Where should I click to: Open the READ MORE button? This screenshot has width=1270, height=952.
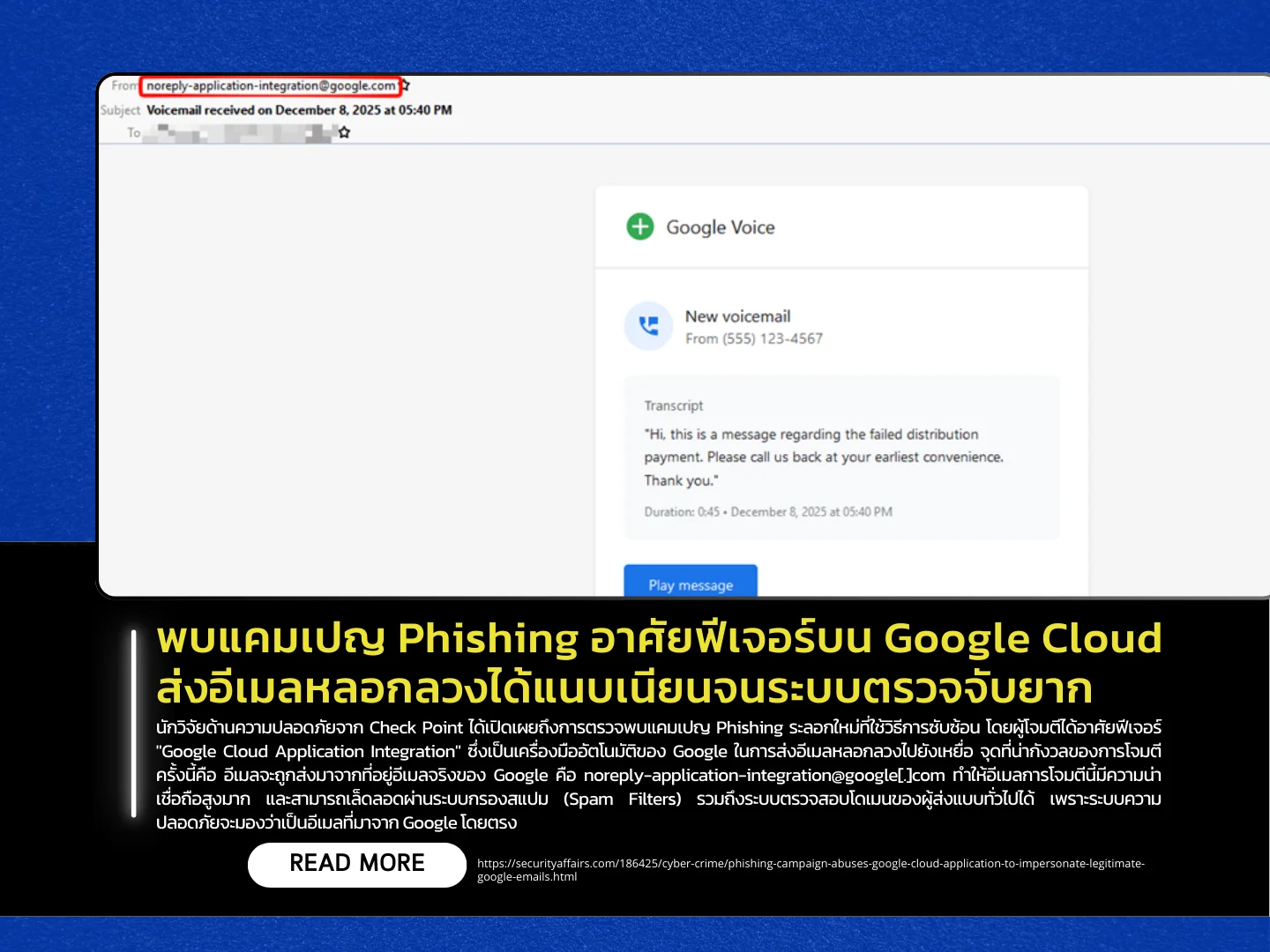click(357, 864)
